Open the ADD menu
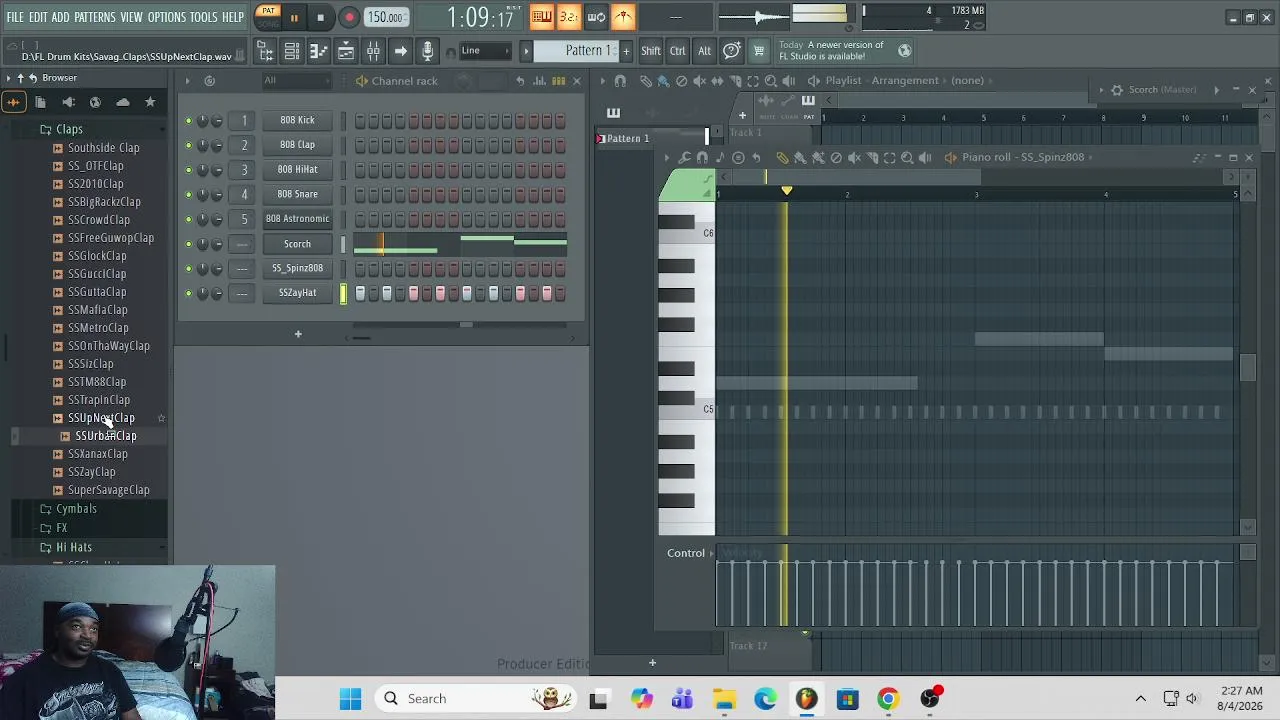This screenshot has height=720, width=1280. [x=61, y=17]
